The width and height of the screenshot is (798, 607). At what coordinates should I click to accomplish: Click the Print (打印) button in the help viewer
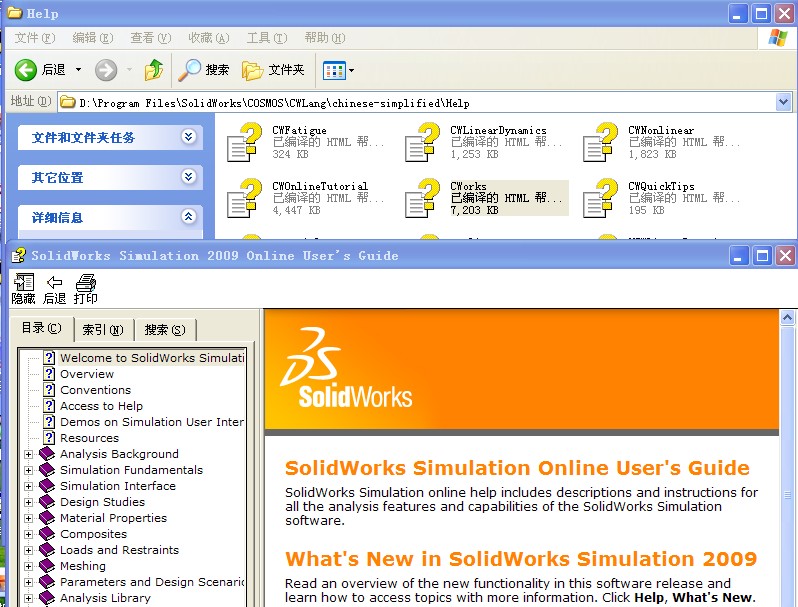pyautogui.click(x=86, y=289)
